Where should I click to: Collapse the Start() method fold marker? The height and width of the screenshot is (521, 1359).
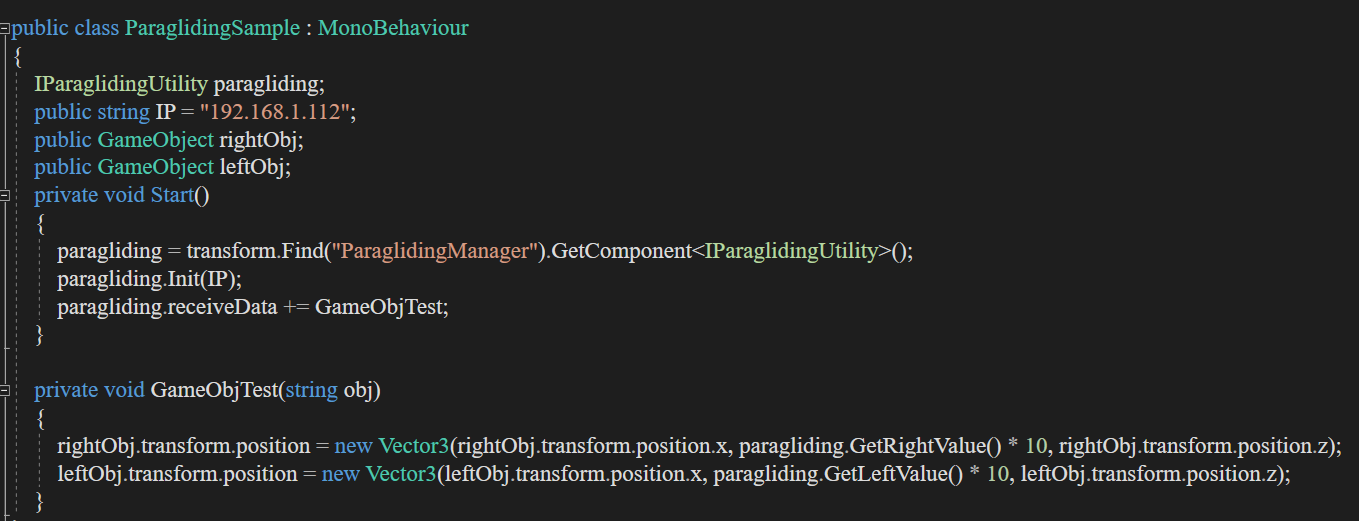pyautogui.click(x=5, y=194)
